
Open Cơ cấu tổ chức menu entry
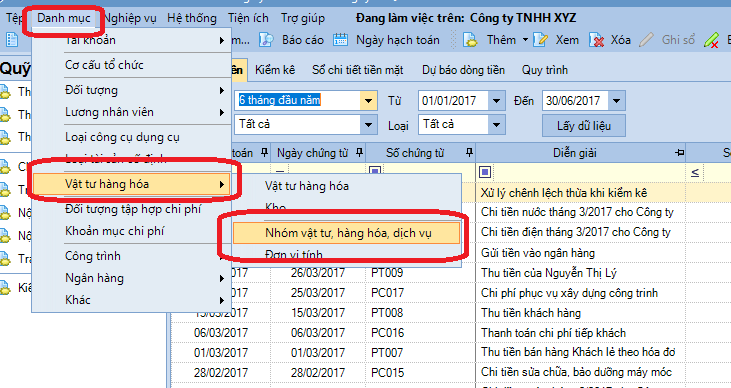pyautogui.click(x=104, y=65)
